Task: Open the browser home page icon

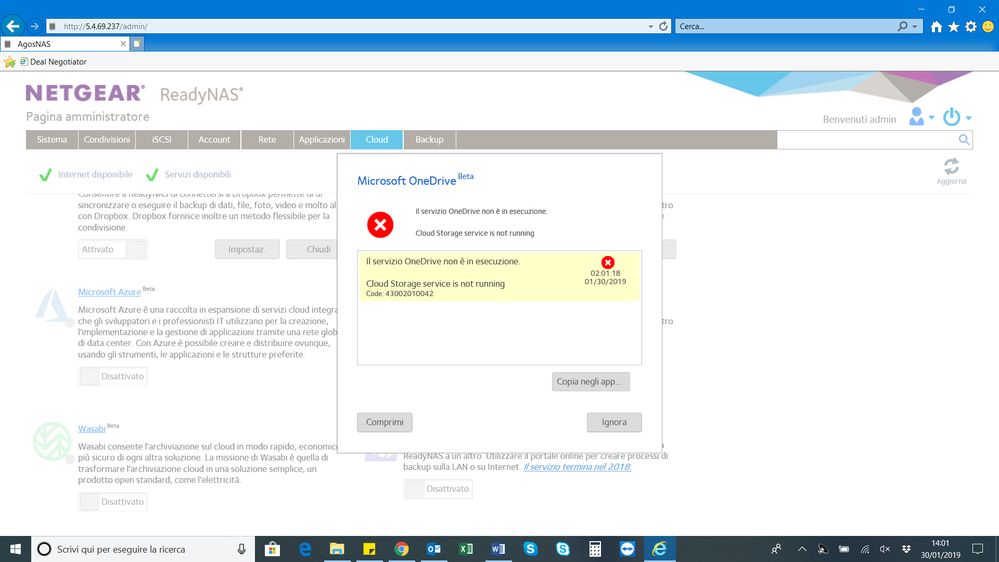Action: point(936,27)
